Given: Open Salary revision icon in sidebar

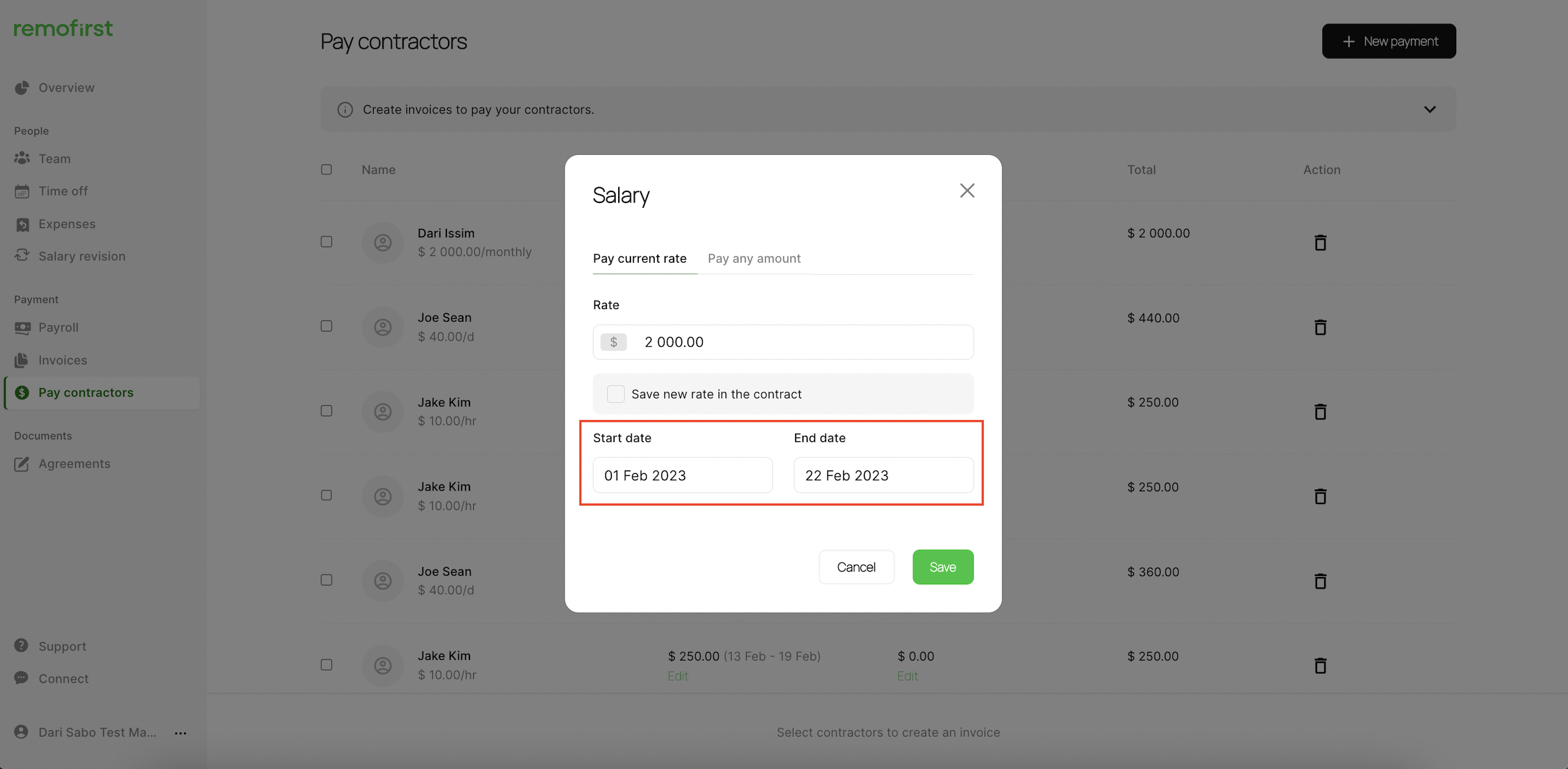Looking at the screenshot, I should (22, 255).
